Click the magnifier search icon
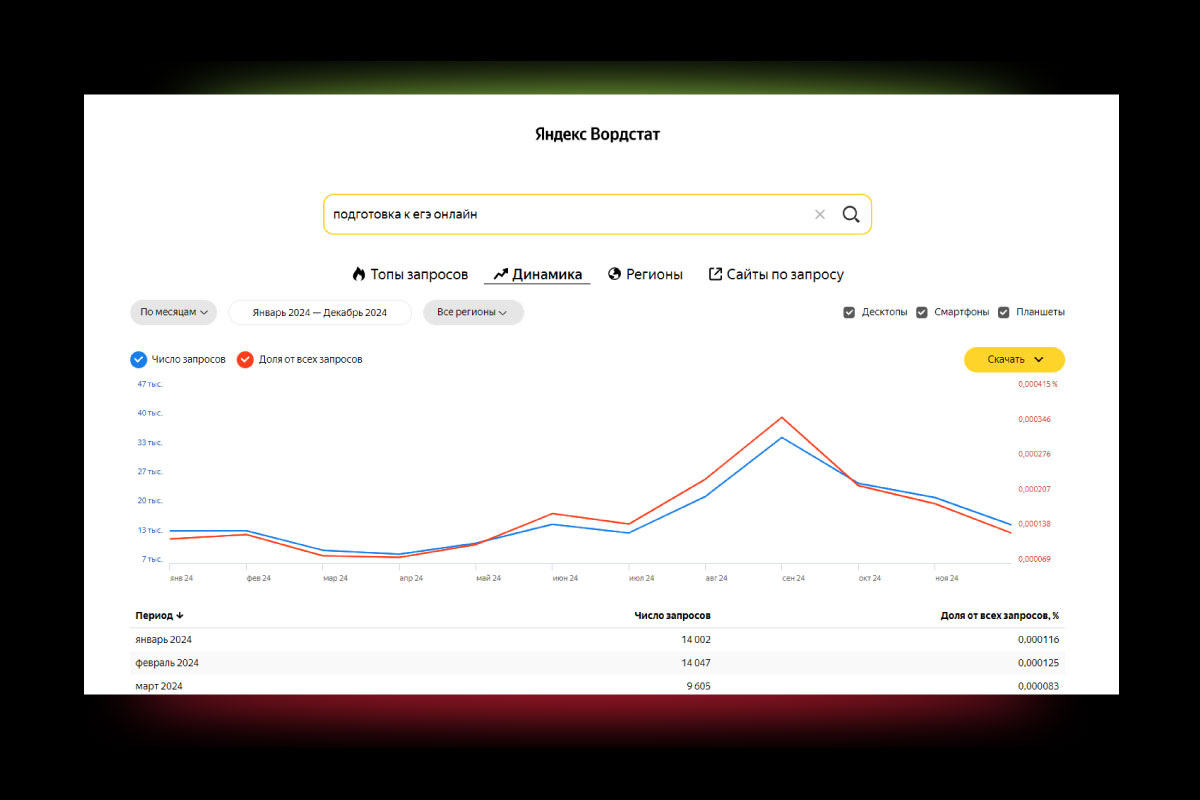 851,214
